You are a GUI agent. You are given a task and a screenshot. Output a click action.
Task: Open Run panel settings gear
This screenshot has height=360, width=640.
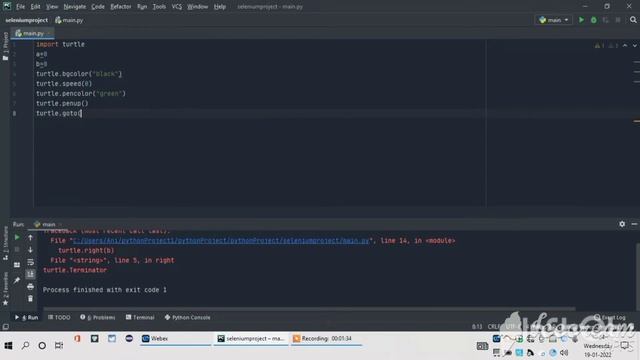(x=622, y=224)
